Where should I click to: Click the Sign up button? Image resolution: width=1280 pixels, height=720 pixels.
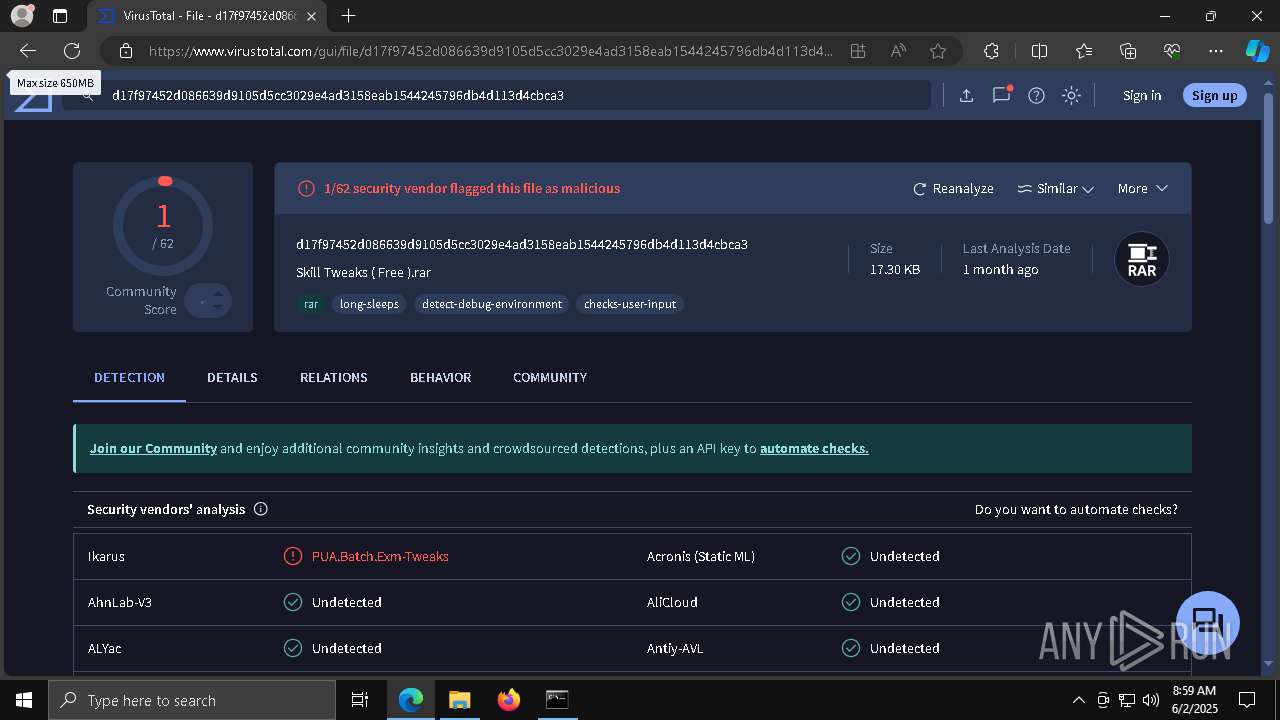point(1214,95)
